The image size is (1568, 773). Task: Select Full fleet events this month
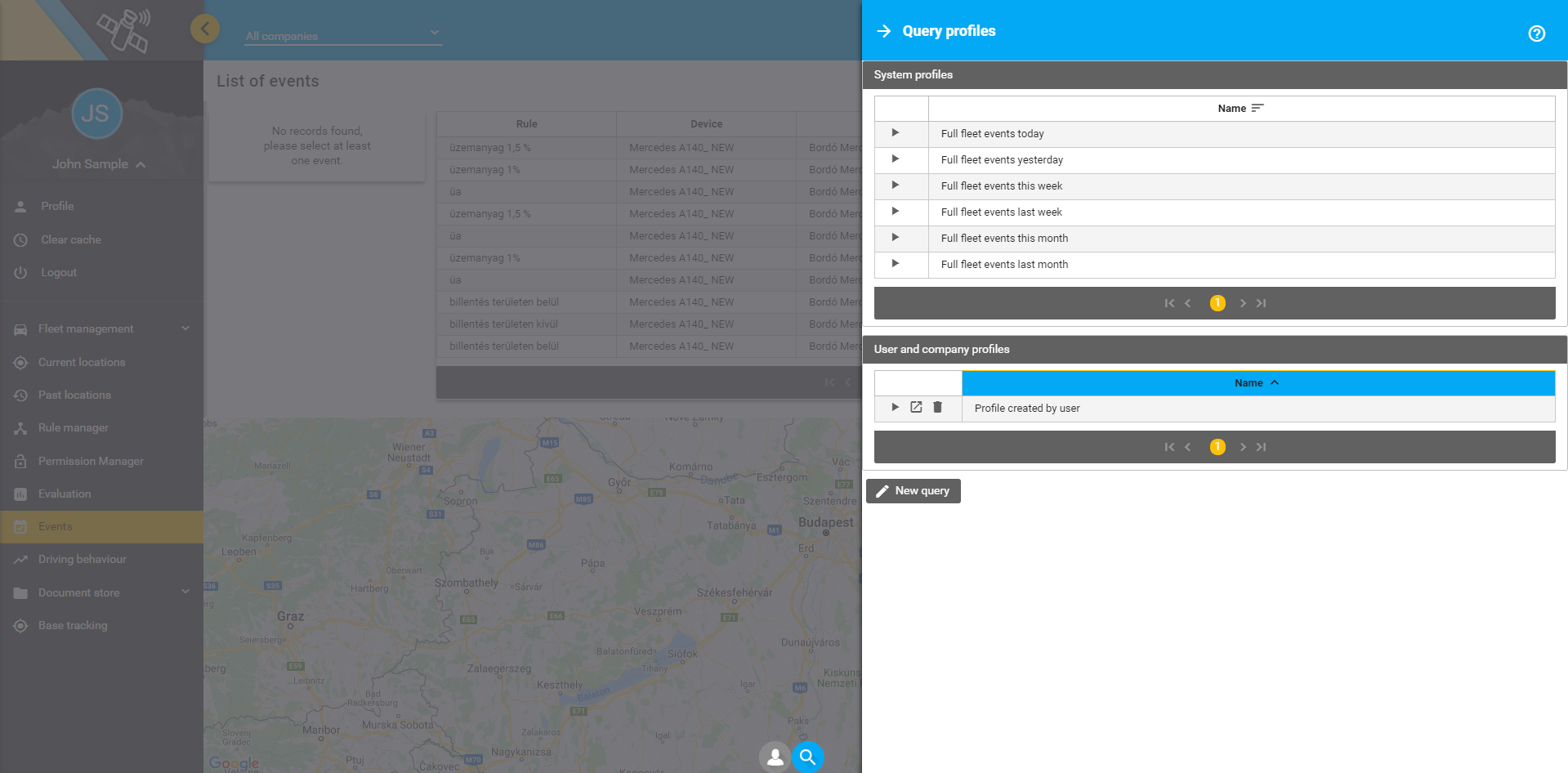[x=1004, y=238]
